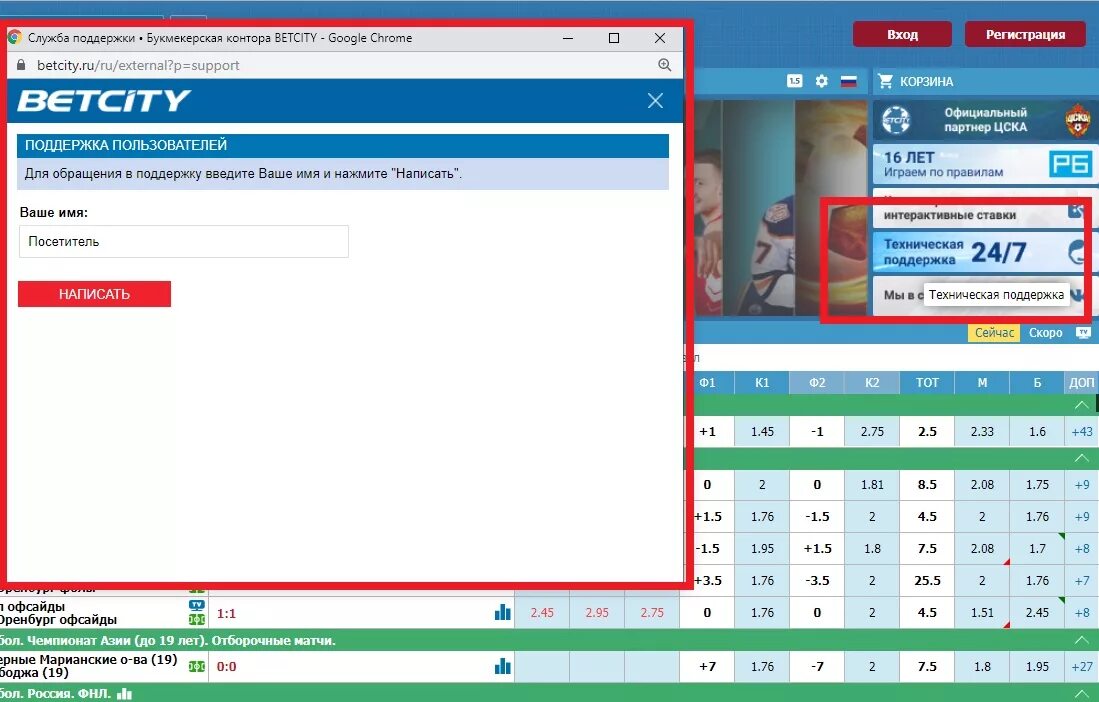Image resolution: width=1099 pixels, height=702 pixels.
Task: Collapse the Чемпионат Азии (до 19 лет) section
Action: [x=1081, y=640]
